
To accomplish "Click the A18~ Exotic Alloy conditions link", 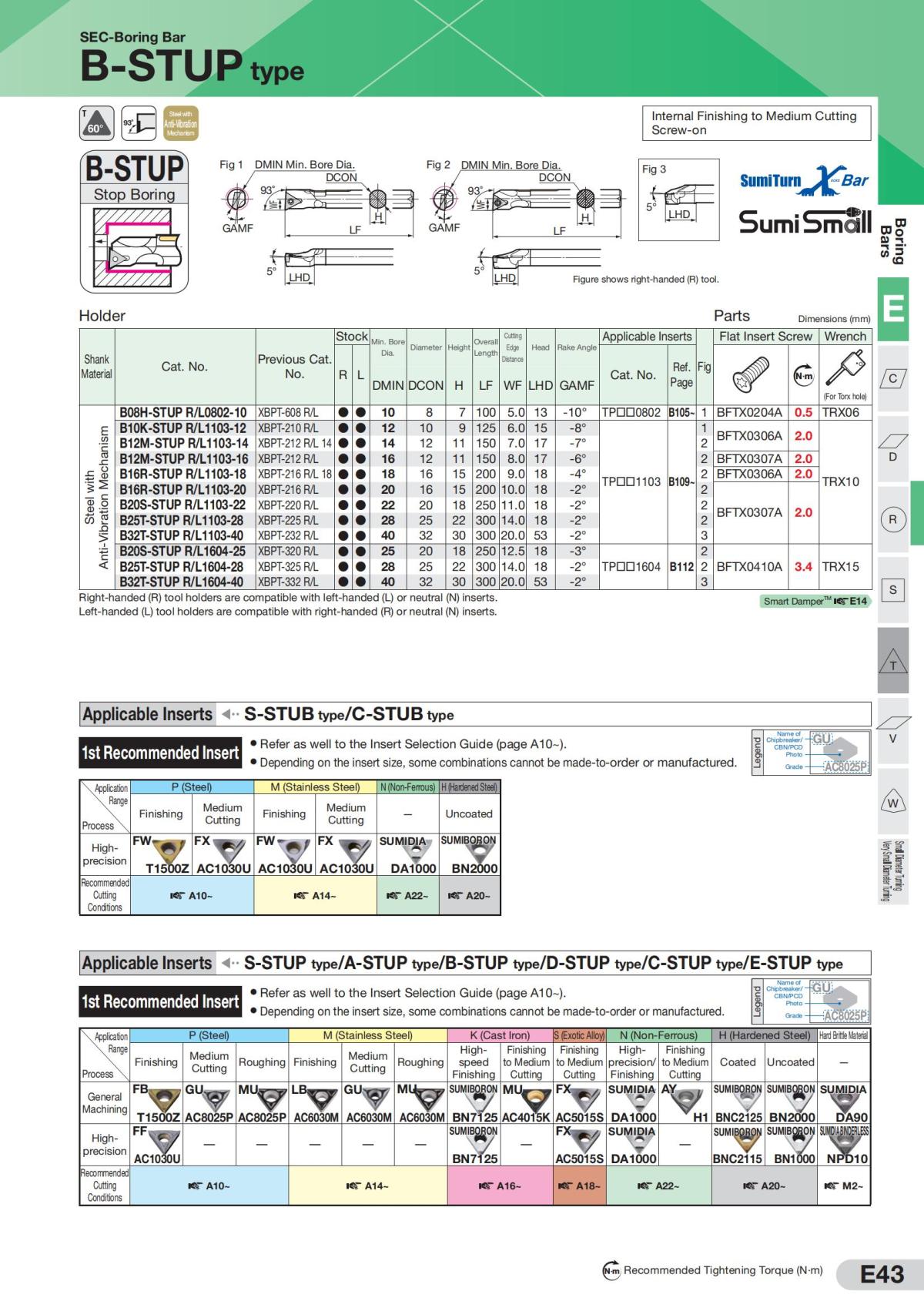I will tap(579, 1186).
